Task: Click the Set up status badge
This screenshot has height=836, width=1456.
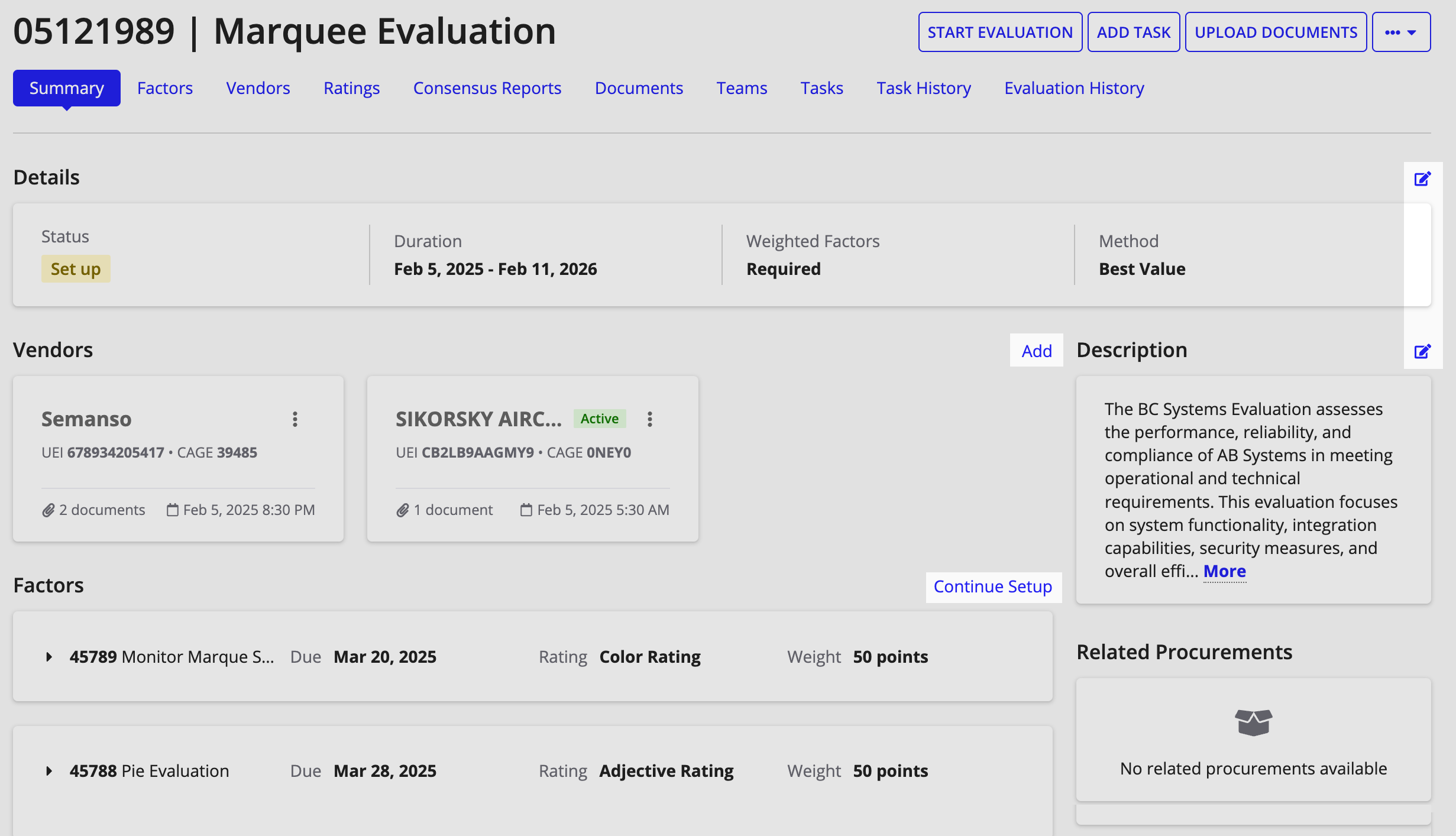Action: [x=76, y=269]
